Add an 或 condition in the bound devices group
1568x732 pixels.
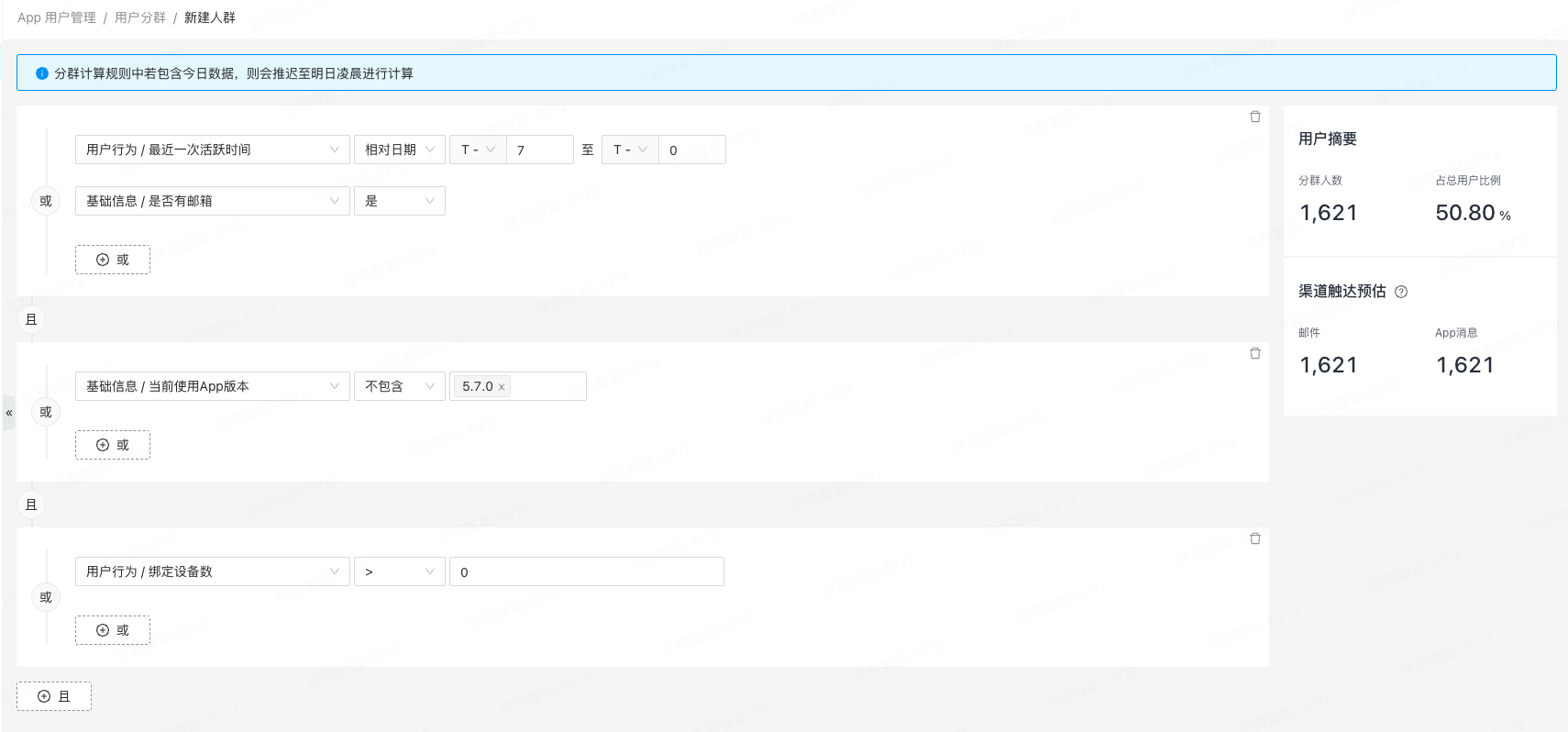click(113, 630)
